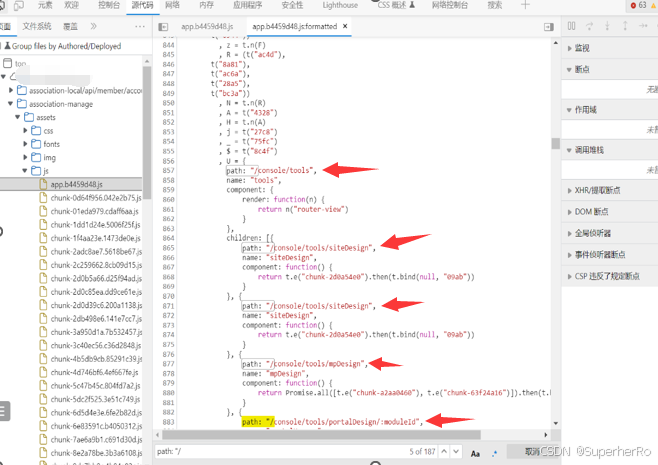This screenshot has width=658, height=465.
Task: Click line number 857 in the gutter
Action: 168,170
